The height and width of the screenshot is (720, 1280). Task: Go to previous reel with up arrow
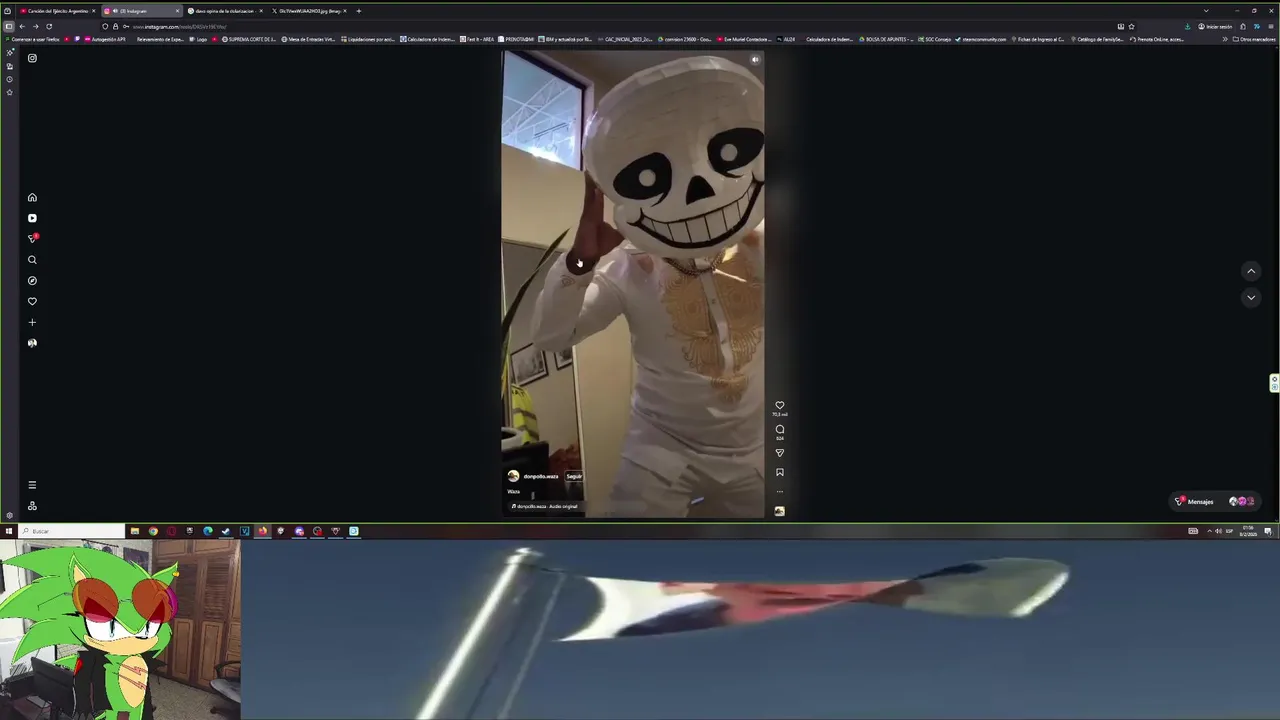tap(1251, 271)
